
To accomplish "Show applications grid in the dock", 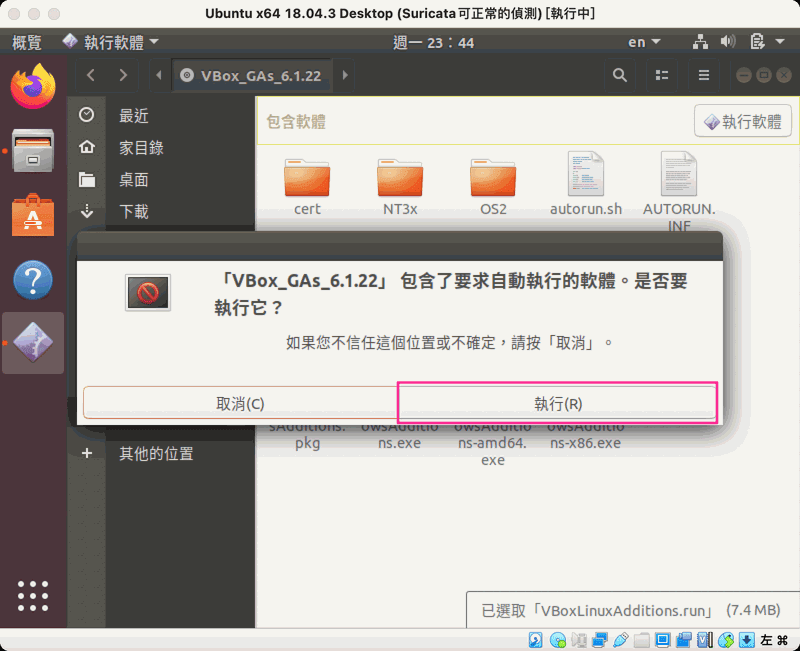I will [x=33, y=595].
